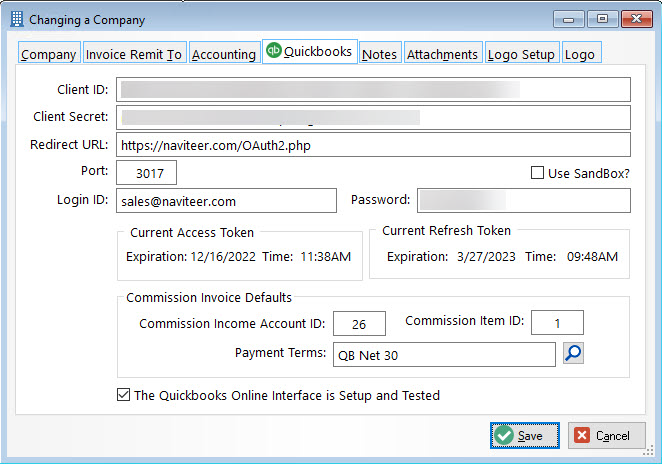This screenshot has width=662, height=464.
Task: Select the Payment Terms field QB Net 30
Action: point(444,355)
